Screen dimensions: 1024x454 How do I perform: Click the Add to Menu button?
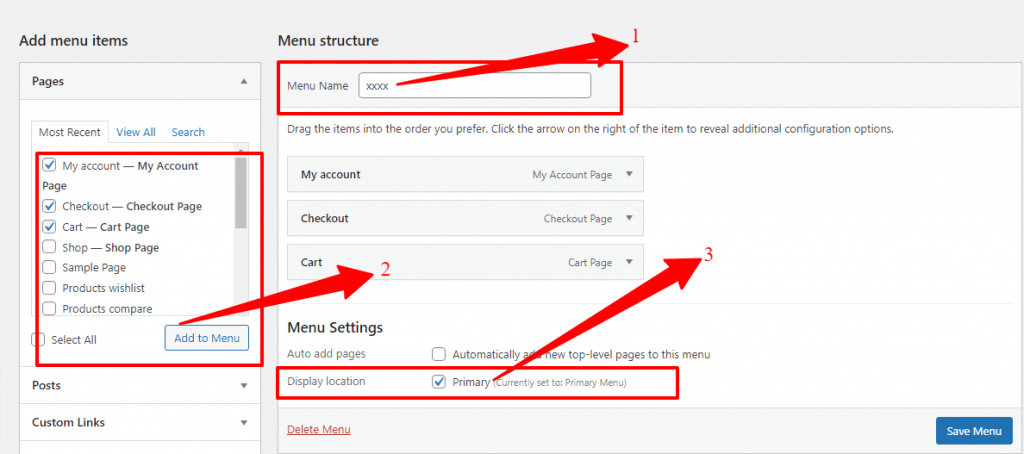[x=206, y=338]
